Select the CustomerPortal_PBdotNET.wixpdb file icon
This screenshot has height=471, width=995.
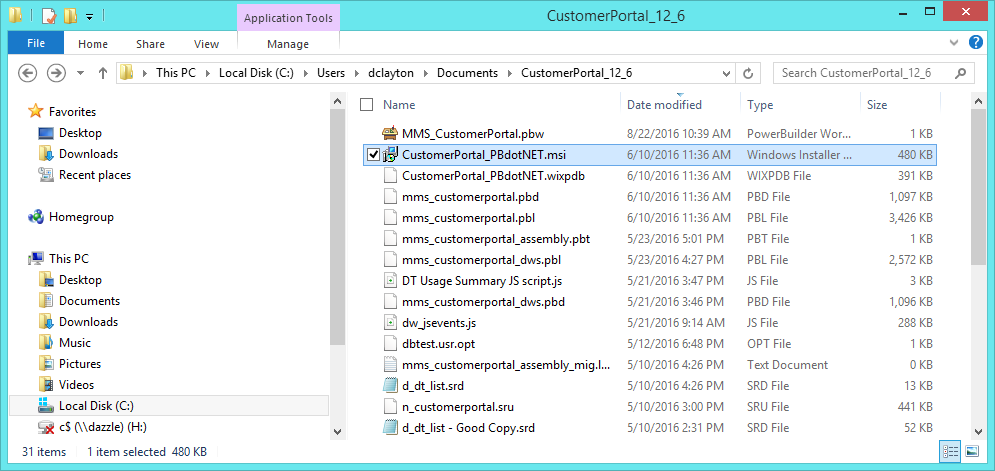pyautogui.click(x=390, y=175)
